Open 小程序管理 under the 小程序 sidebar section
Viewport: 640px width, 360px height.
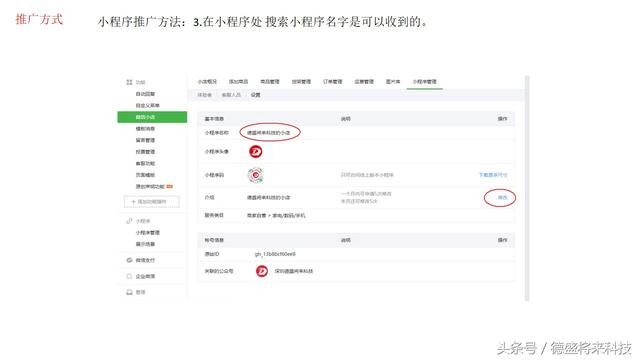tap(148, 233)
